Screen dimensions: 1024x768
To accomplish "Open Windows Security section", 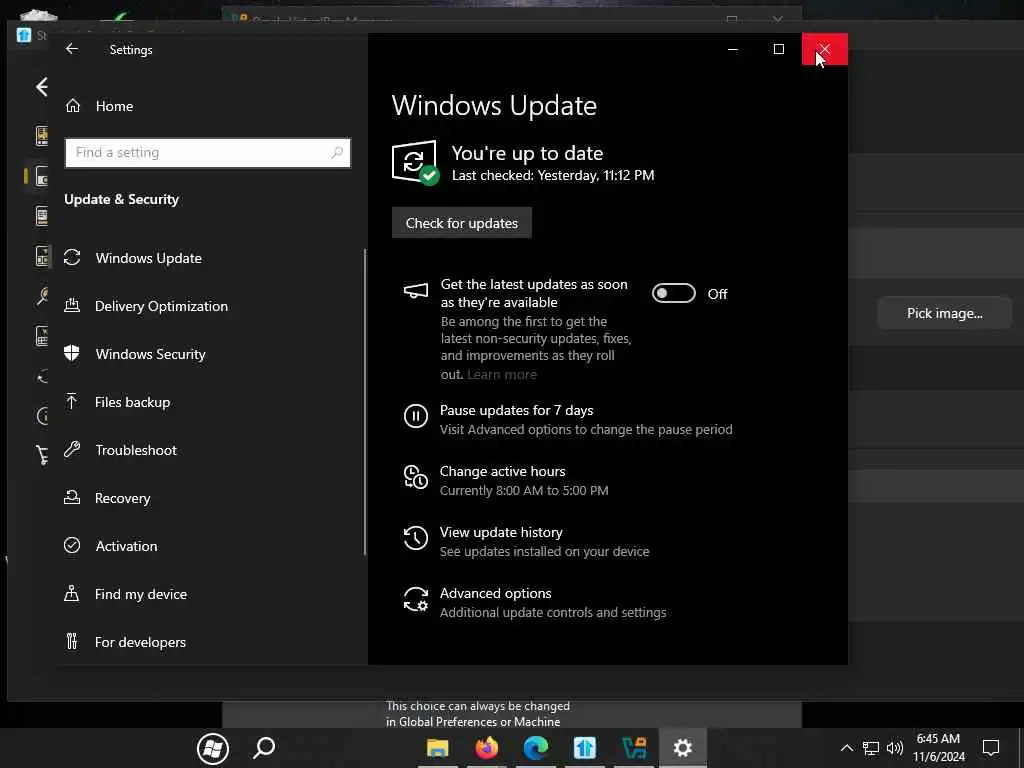I will [x=150, y=354].
